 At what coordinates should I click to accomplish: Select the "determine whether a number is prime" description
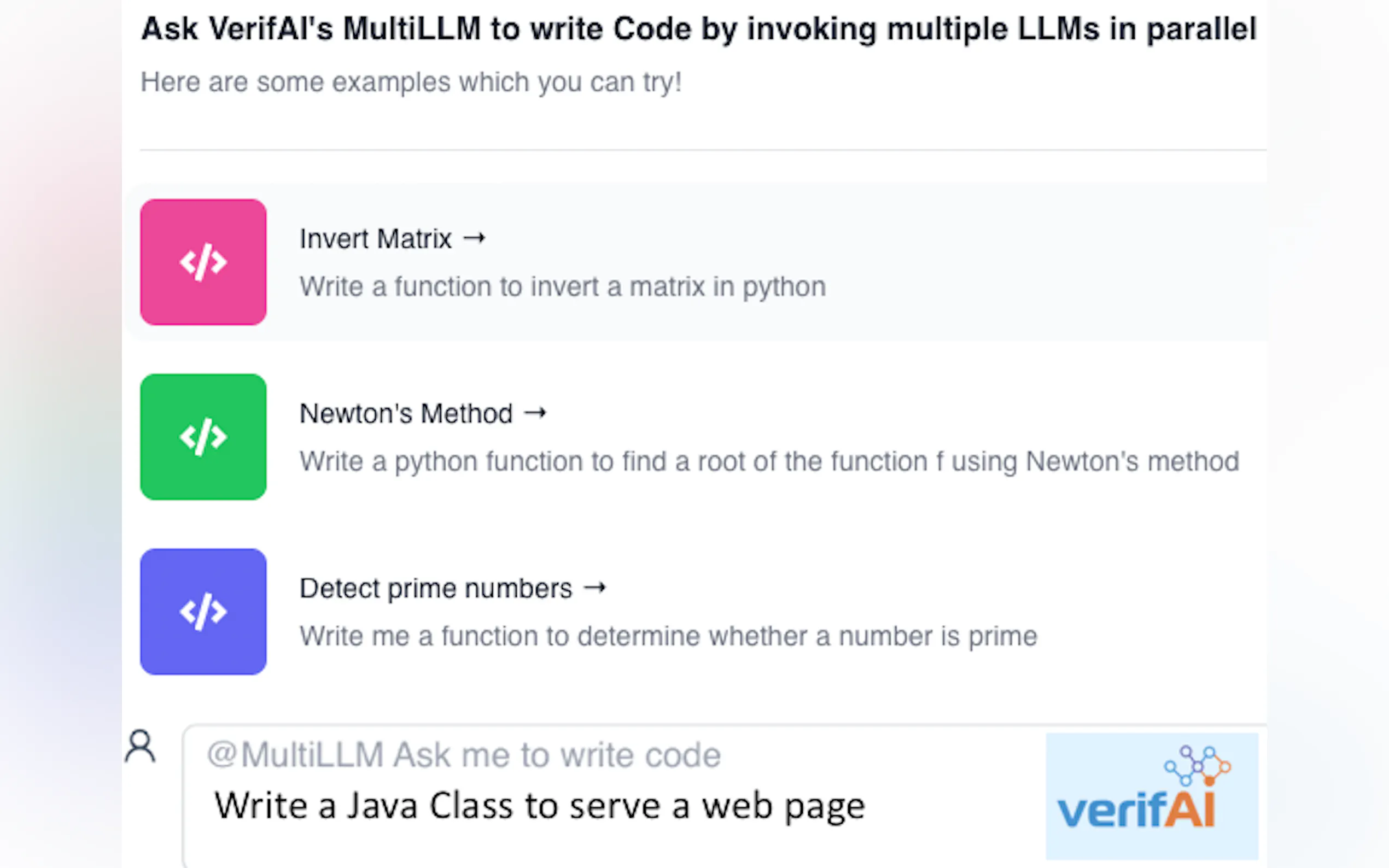668,636
